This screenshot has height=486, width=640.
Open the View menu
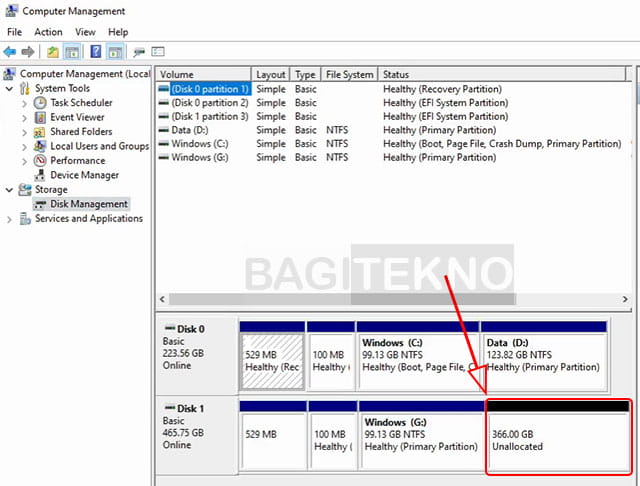click(85, 32)
